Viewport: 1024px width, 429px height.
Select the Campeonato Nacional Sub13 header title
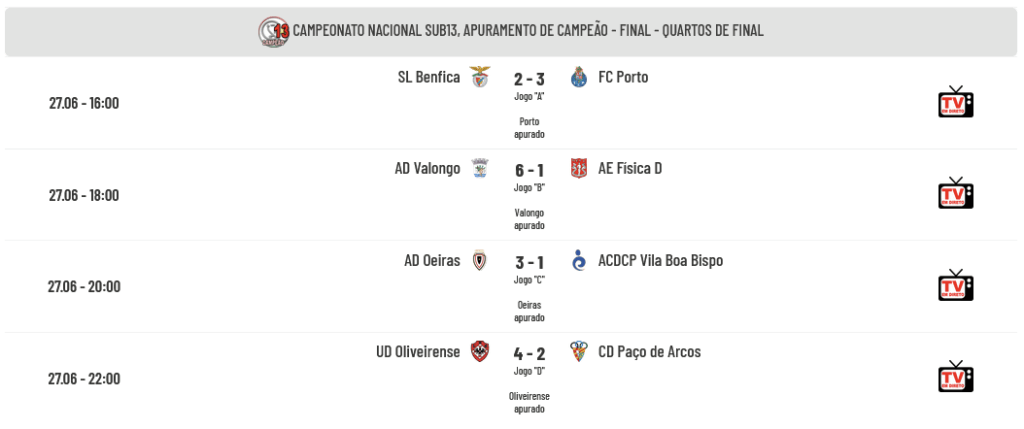click(x=528, y=31)
